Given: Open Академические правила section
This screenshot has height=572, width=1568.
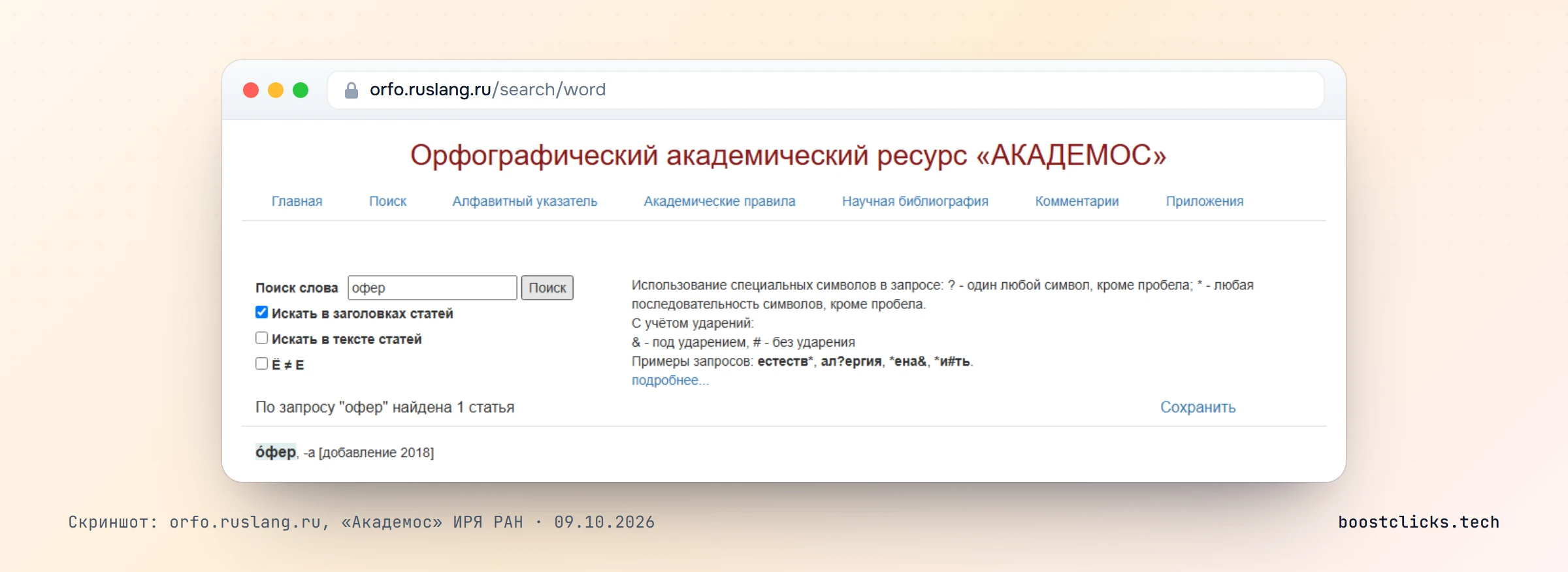Looking at the screenshot, I should pyautogui.click(x=719, y=201).
